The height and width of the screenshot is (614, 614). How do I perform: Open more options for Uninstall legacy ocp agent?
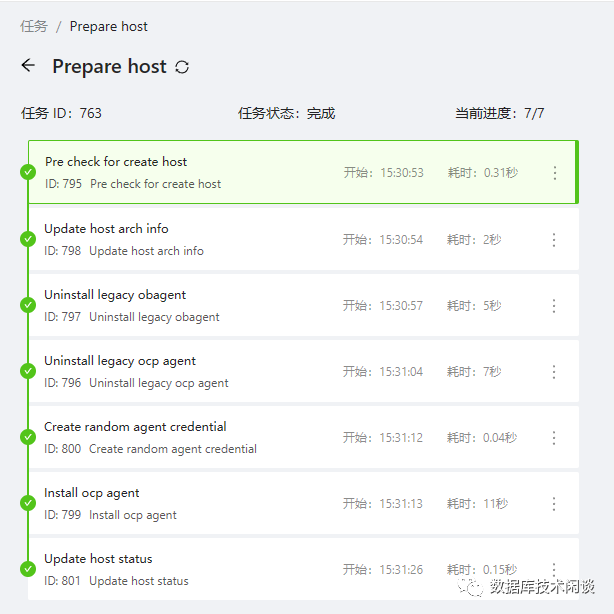click(x=554, y=372)
